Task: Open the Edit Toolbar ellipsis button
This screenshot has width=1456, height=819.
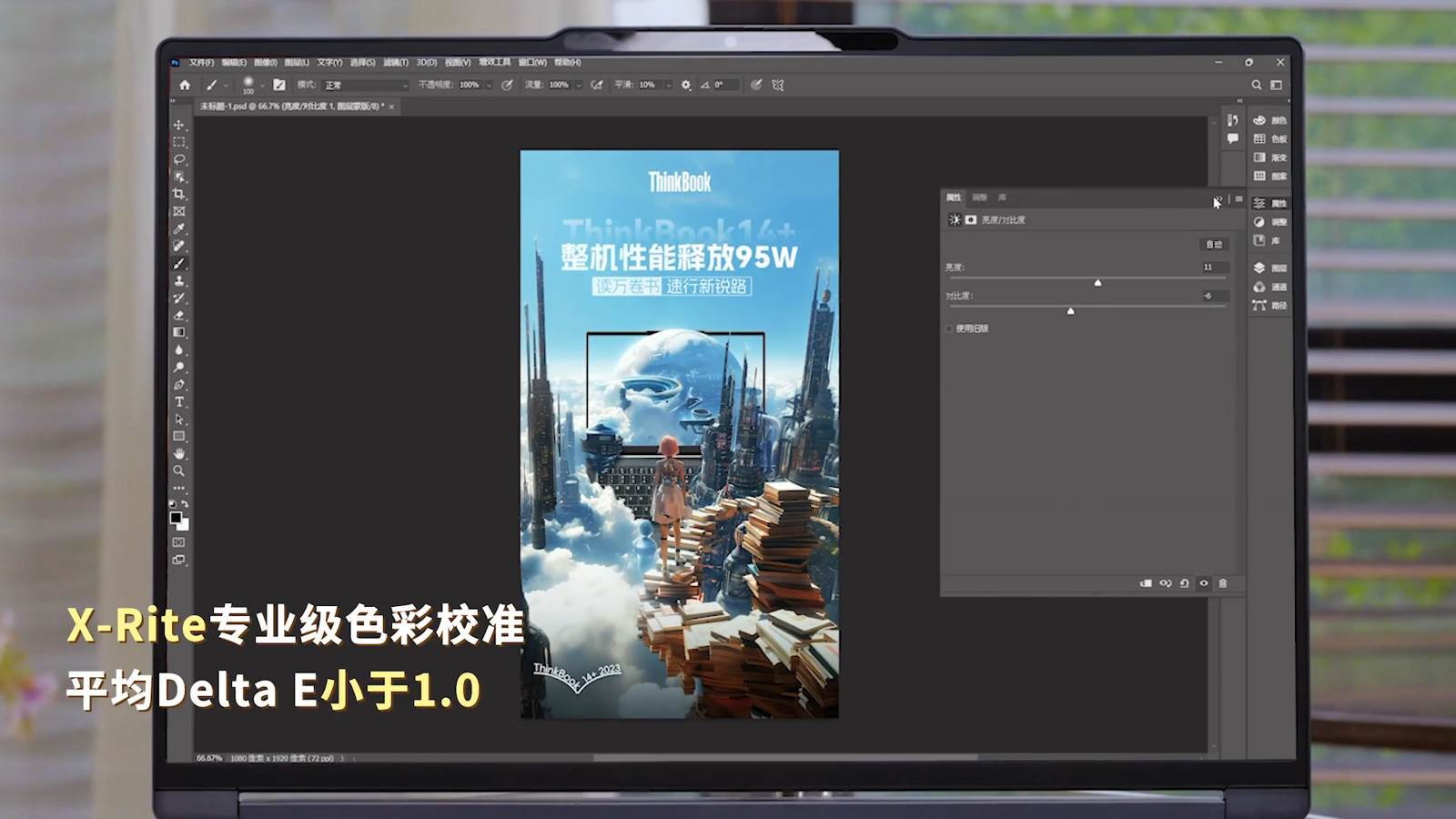Action: 179,488
